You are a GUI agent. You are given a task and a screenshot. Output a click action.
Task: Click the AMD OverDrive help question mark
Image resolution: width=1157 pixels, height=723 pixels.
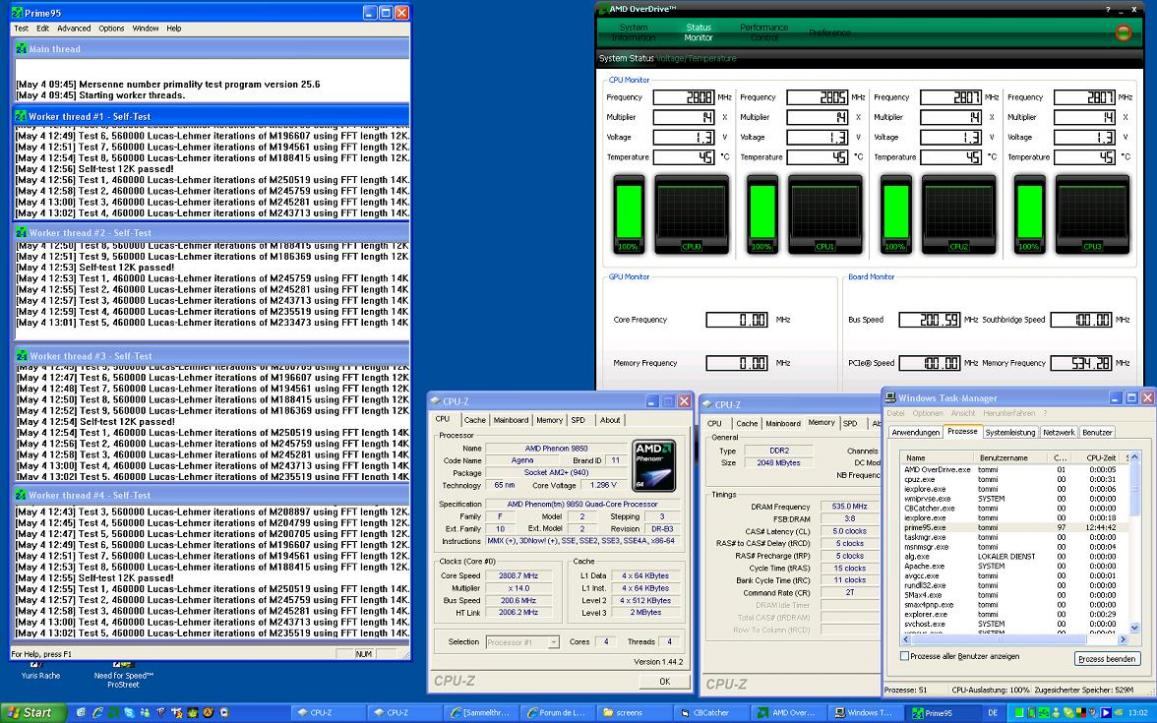tap(1108, 10)
